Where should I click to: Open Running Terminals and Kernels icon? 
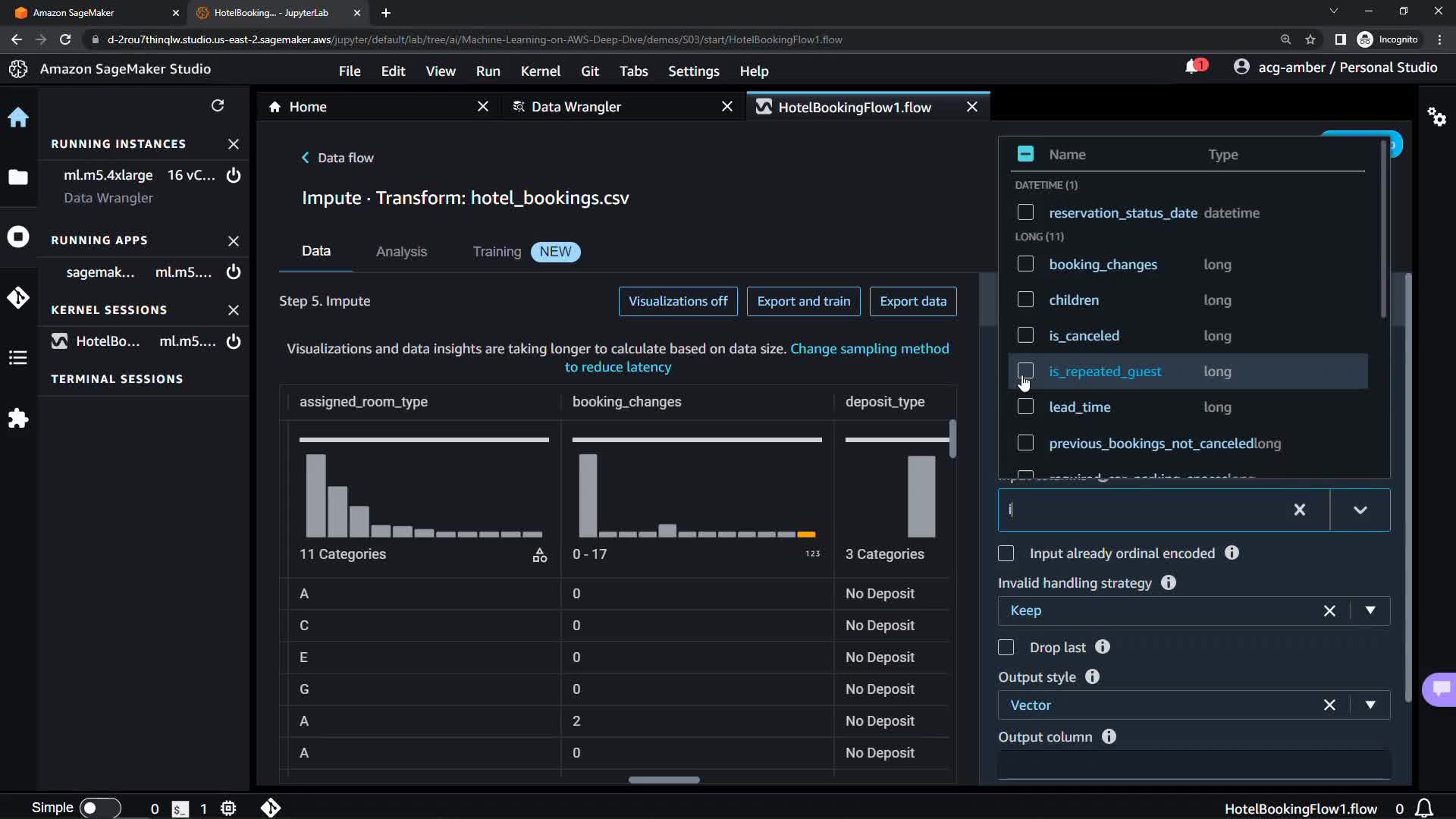[x=18, y=237]
